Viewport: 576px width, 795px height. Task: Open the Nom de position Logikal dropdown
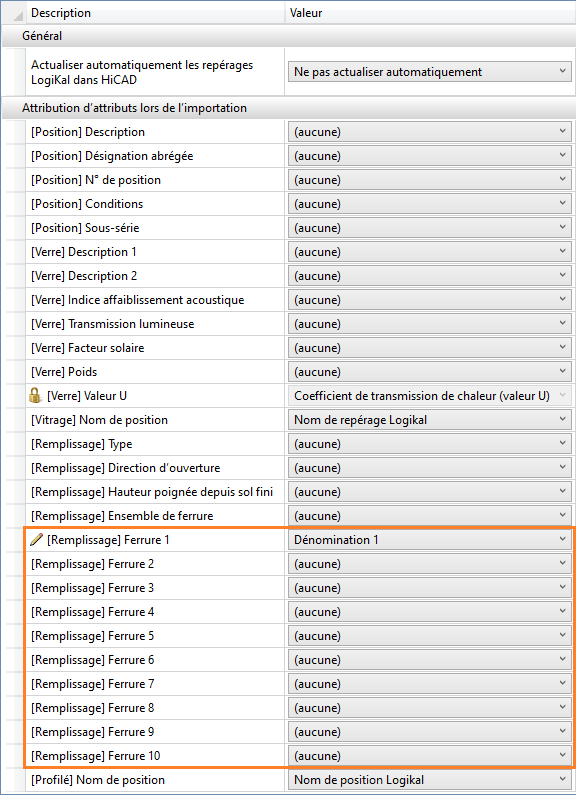tap(429, 780)
